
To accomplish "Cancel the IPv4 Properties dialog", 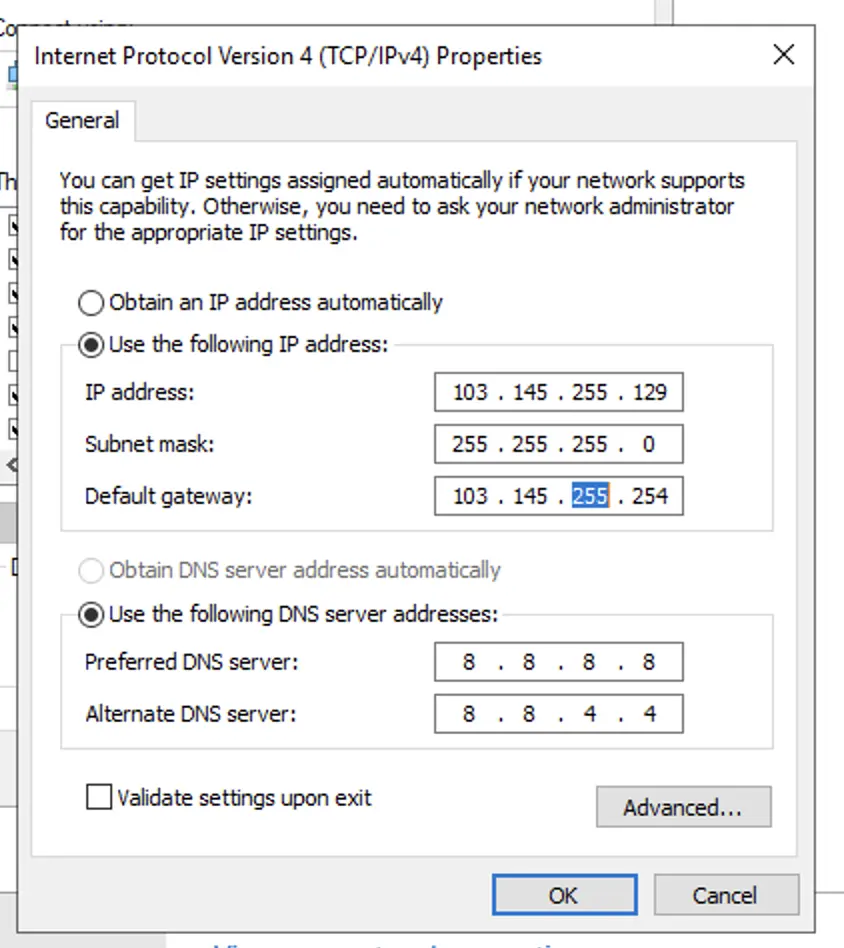I will pos(726,895).
